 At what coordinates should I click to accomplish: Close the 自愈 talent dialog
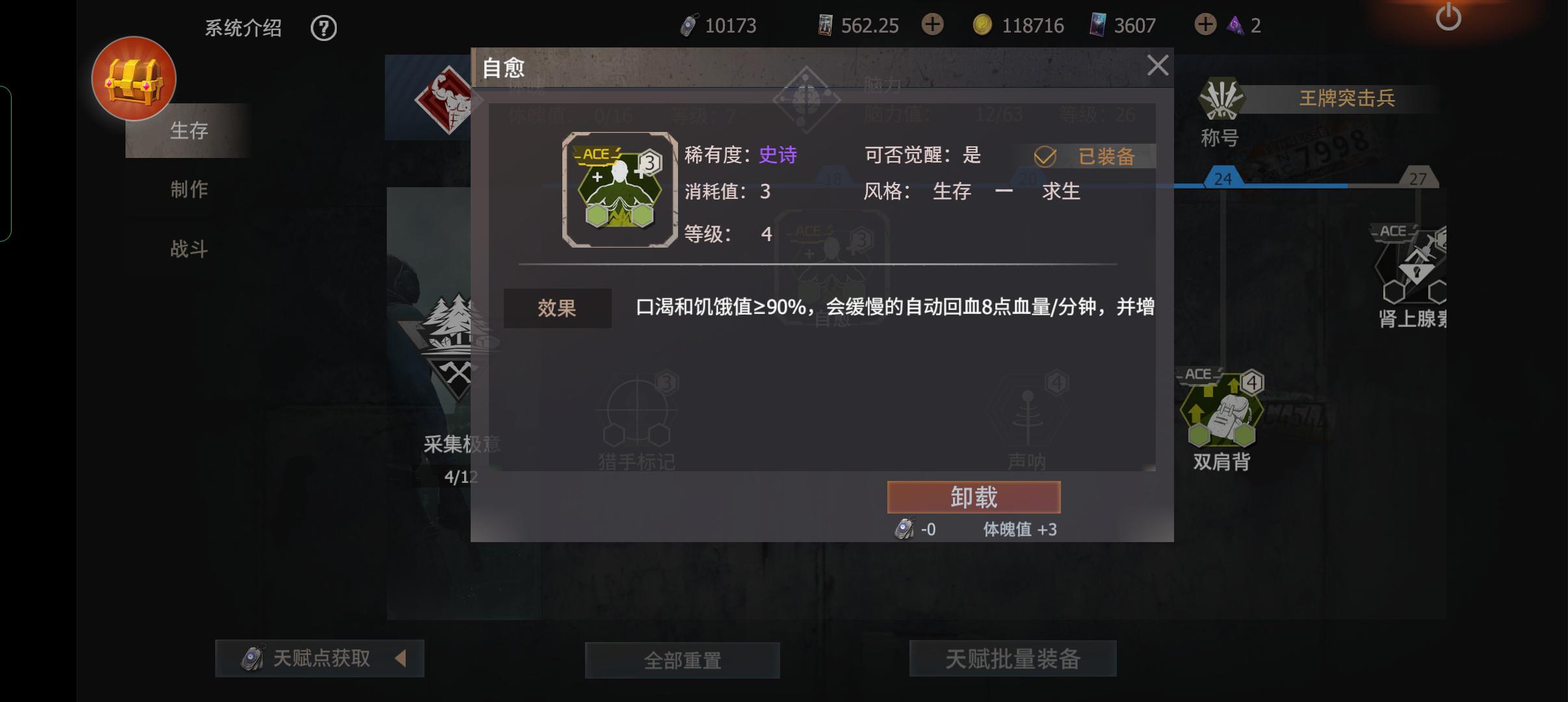pos(1158,65)
